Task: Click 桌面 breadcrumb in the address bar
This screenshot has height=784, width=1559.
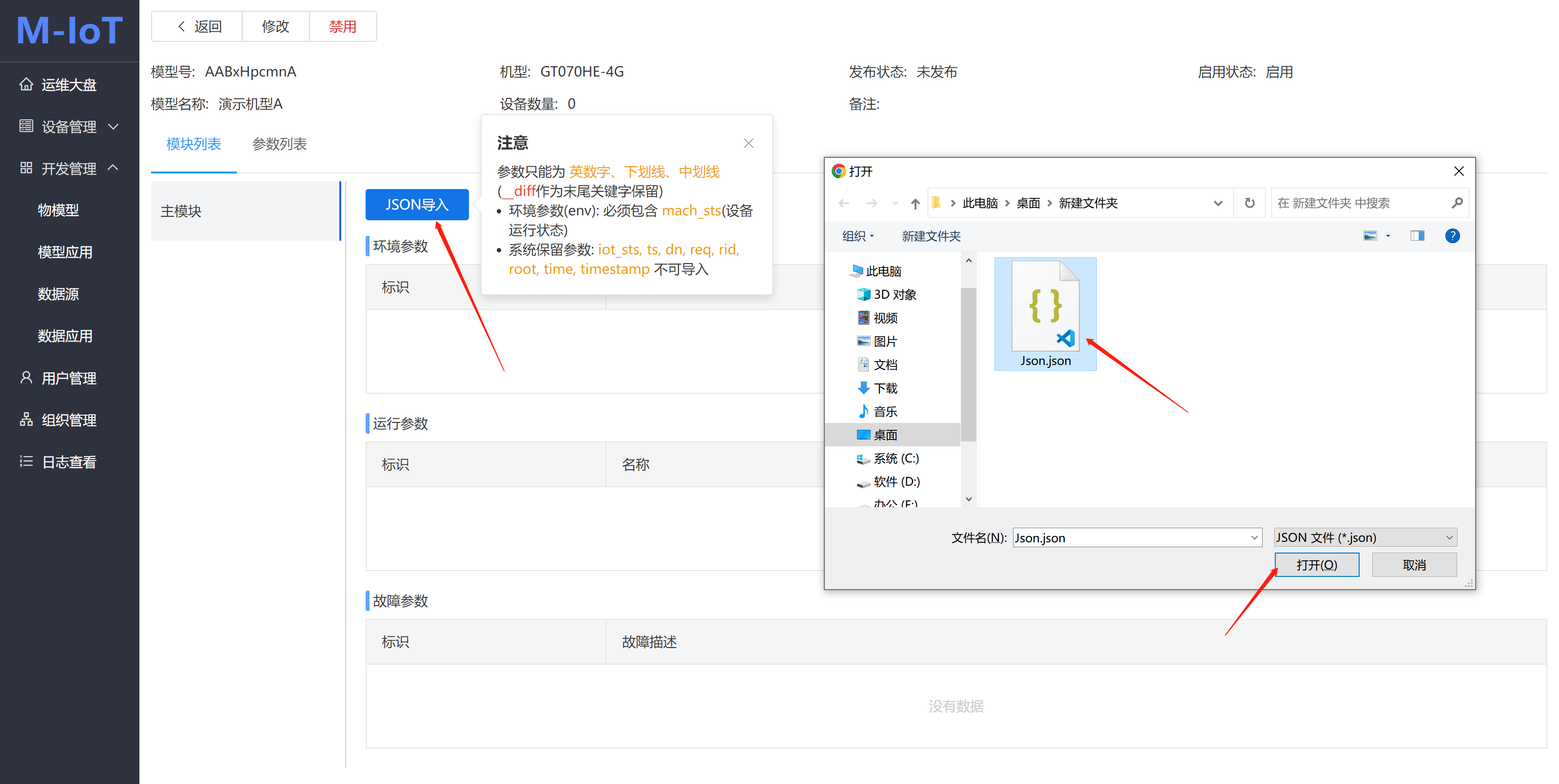Action: (1028, 203)
